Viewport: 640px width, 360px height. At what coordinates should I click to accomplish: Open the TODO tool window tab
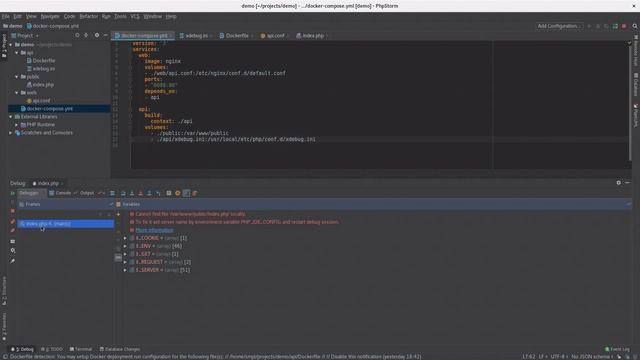pos(52,349)
